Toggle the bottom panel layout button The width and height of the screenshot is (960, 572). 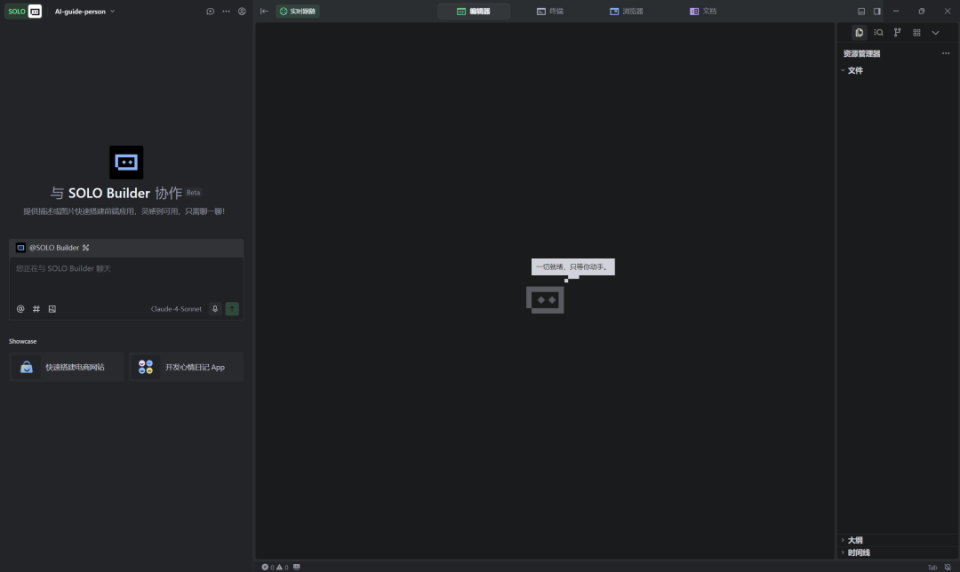pos(862,11)
